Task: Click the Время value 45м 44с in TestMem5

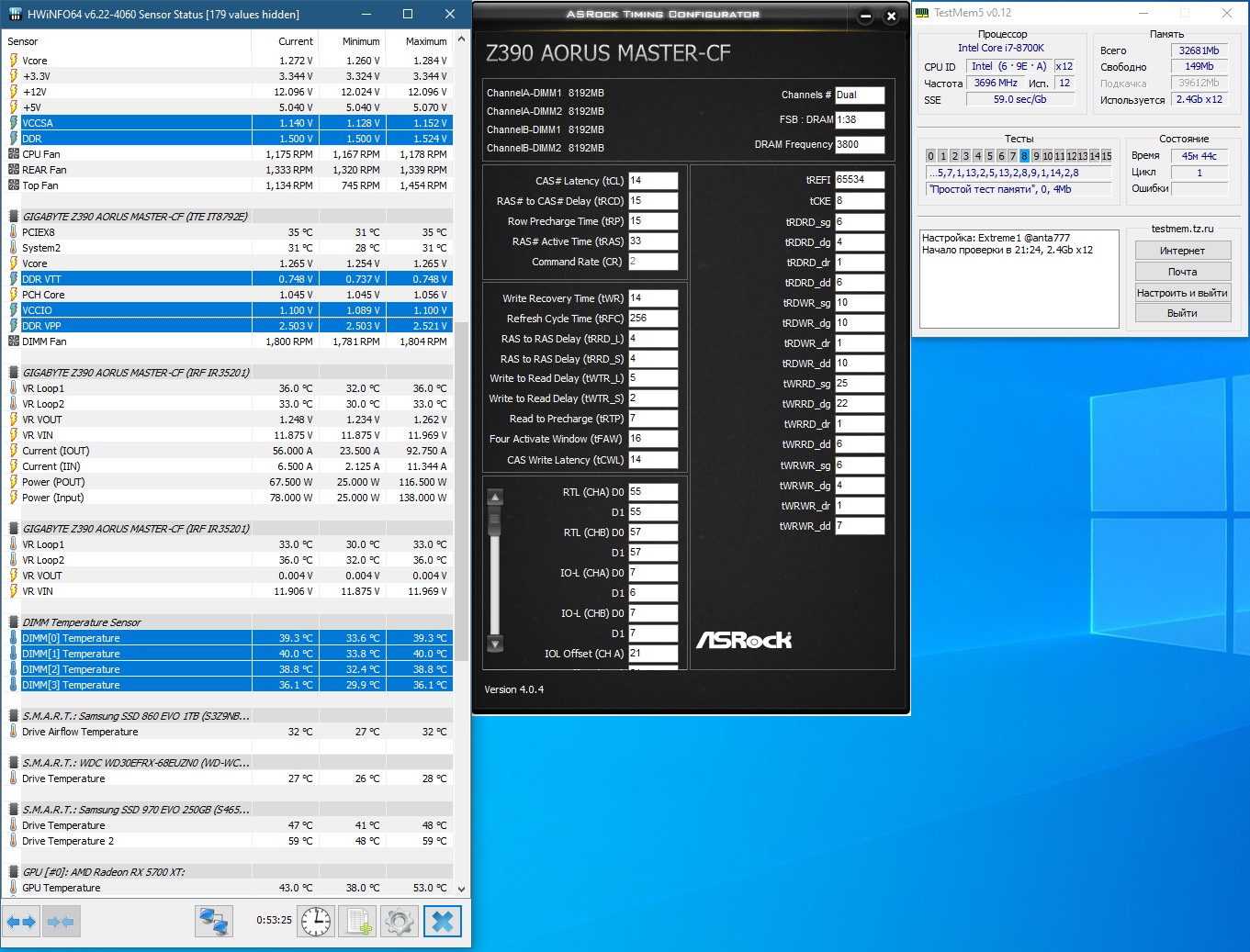Action: [x=1199, y=156]
